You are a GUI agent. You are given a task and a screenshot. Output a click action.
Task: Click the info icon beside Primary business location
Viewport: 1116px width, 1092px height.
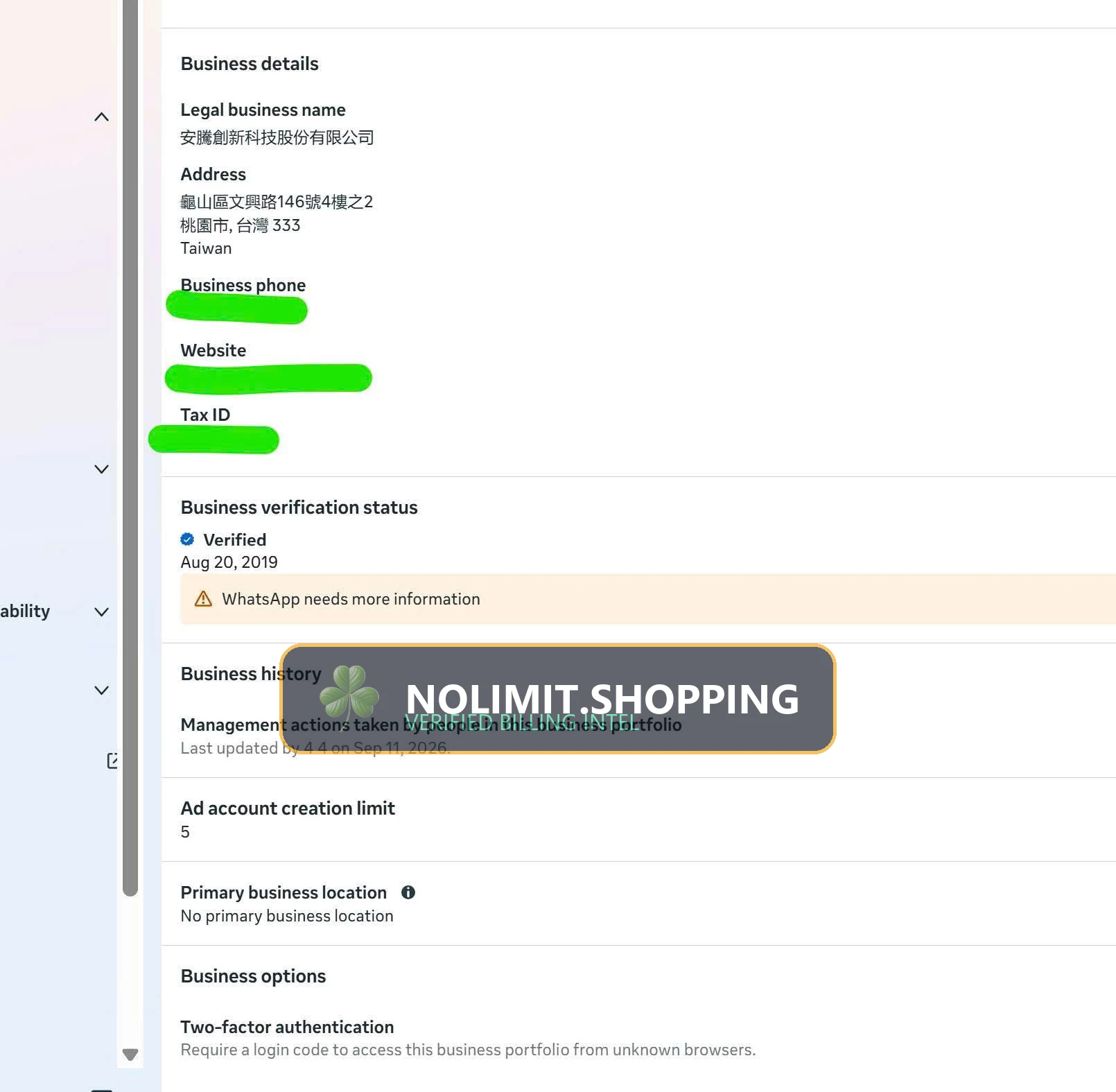408,892
